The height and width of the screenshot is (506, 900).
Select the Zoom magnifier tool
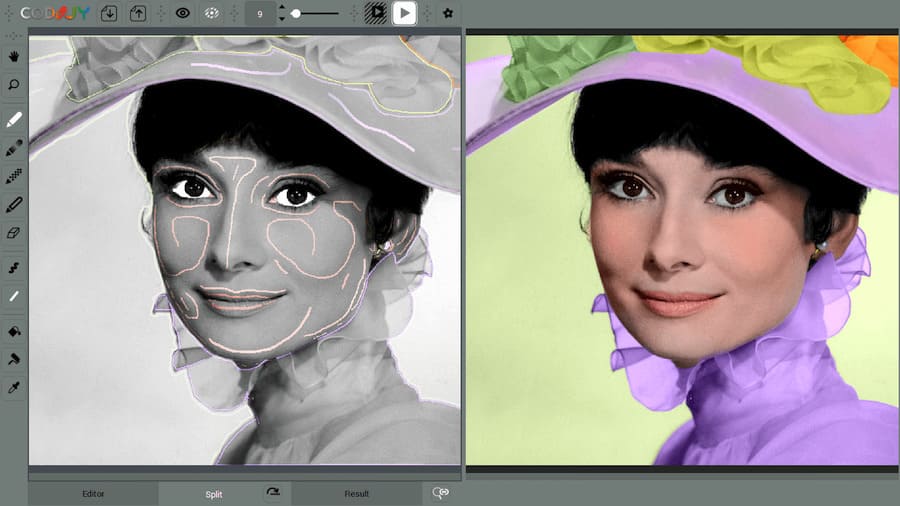14,85
